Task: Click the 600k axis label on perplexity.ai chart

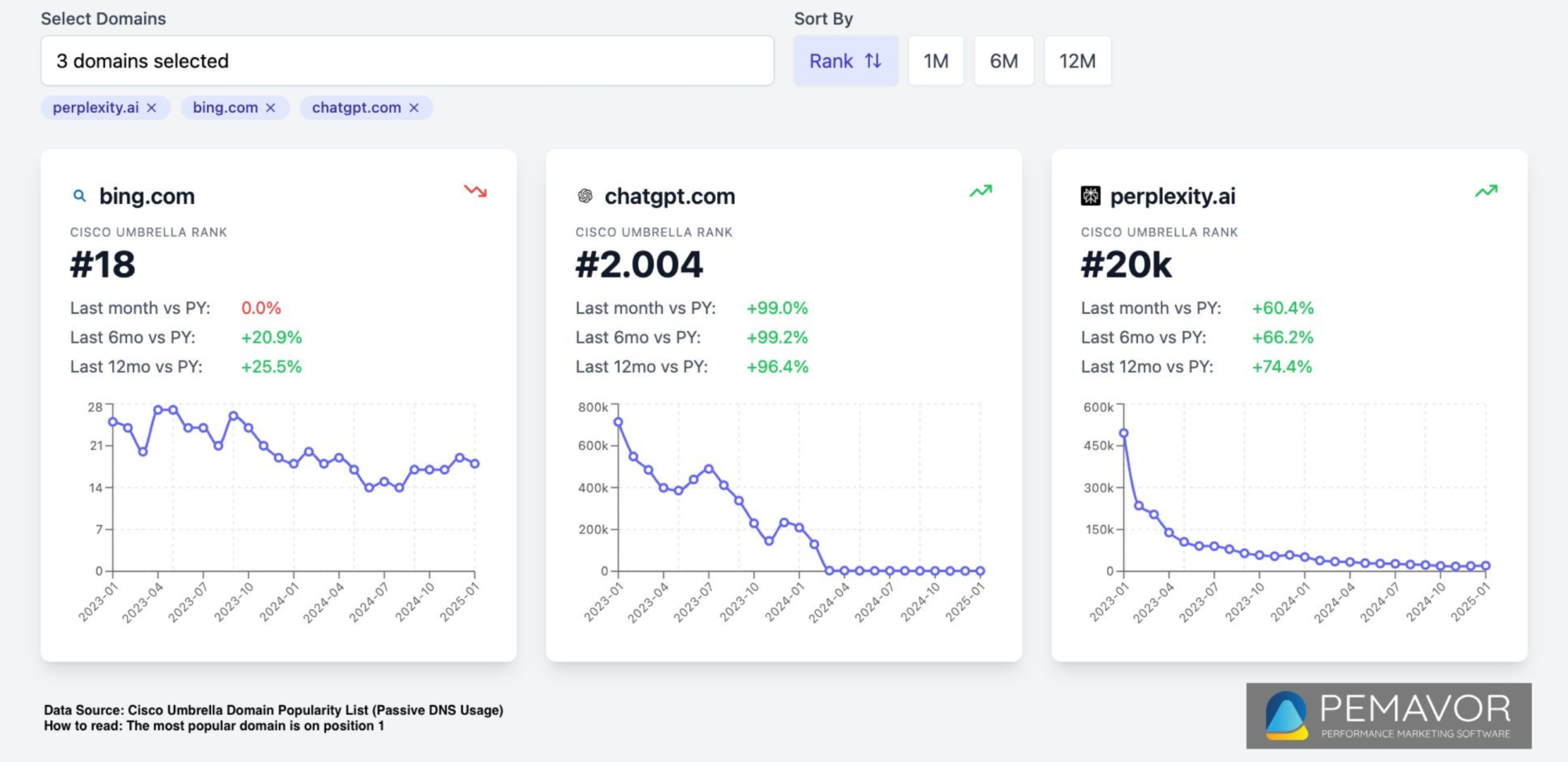Action: (1098, 407)
